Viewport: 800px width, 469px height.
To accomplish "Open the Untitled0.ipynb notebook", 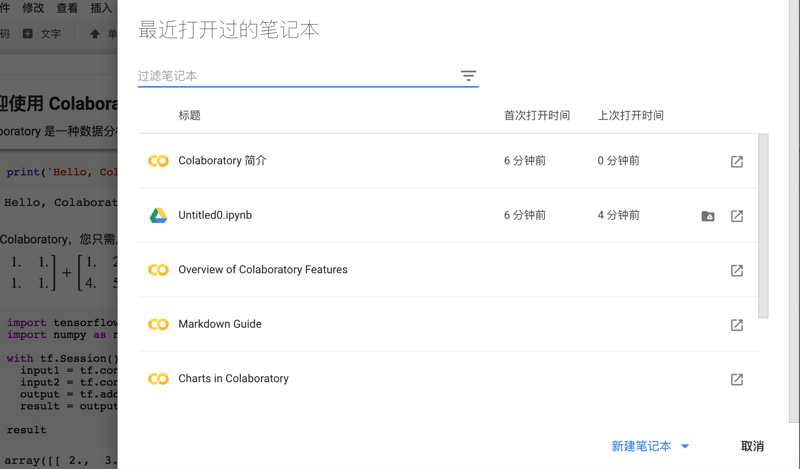I will click(x=215, y=215).
